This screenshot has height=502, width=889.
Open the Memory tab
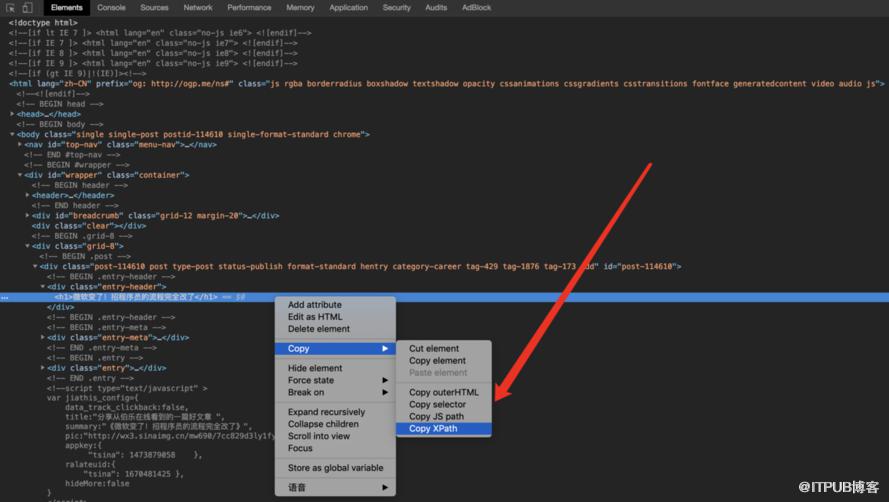tap(300, 7)
